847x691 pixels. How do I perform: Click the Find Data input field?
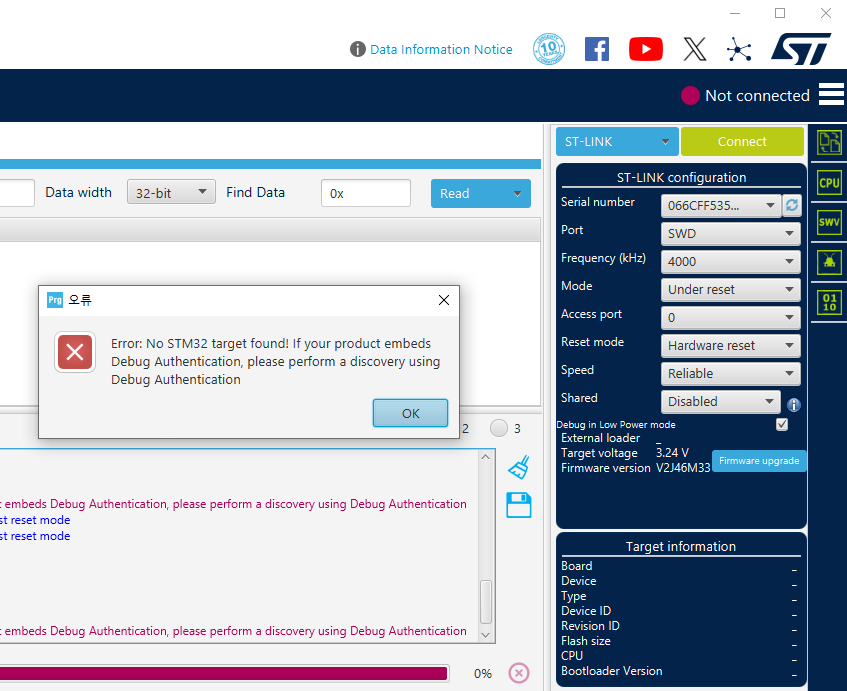tap(366, 193)
